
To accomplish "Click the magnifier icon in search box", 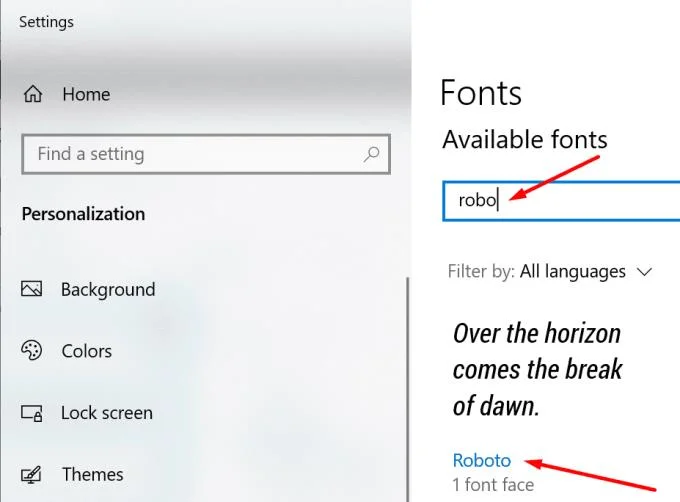I will pyautogui.click(x=371, y=154).
